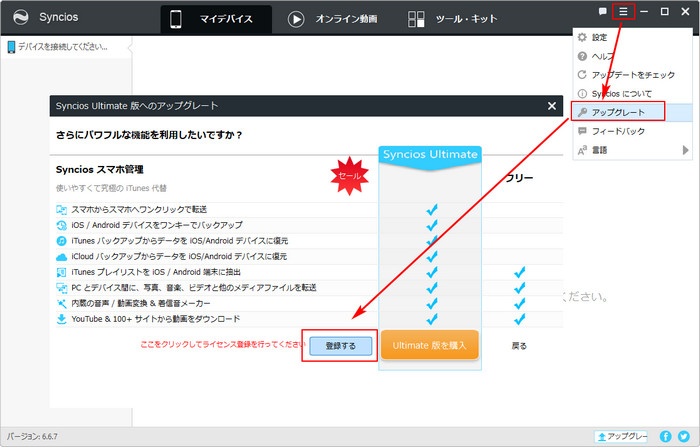
Task: Close the Ultimate upgrade dialog
Action: point(552,106)
